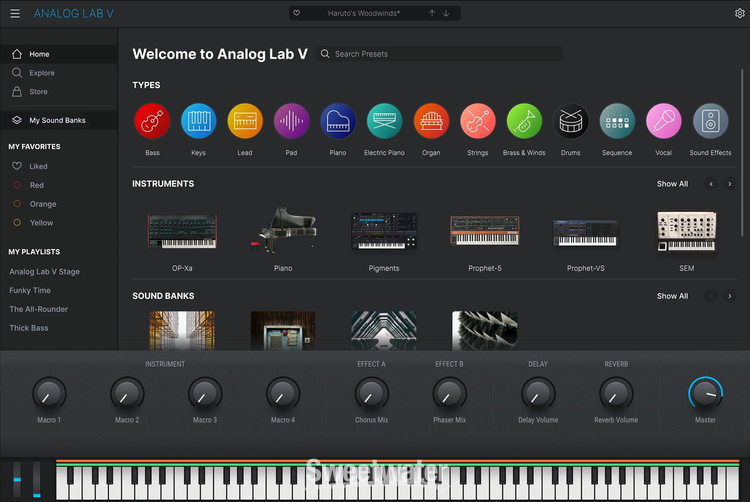Select the Bass type icon
Image resolution: width=750 pixels, height=502 pixels.
tap(152, 121)
